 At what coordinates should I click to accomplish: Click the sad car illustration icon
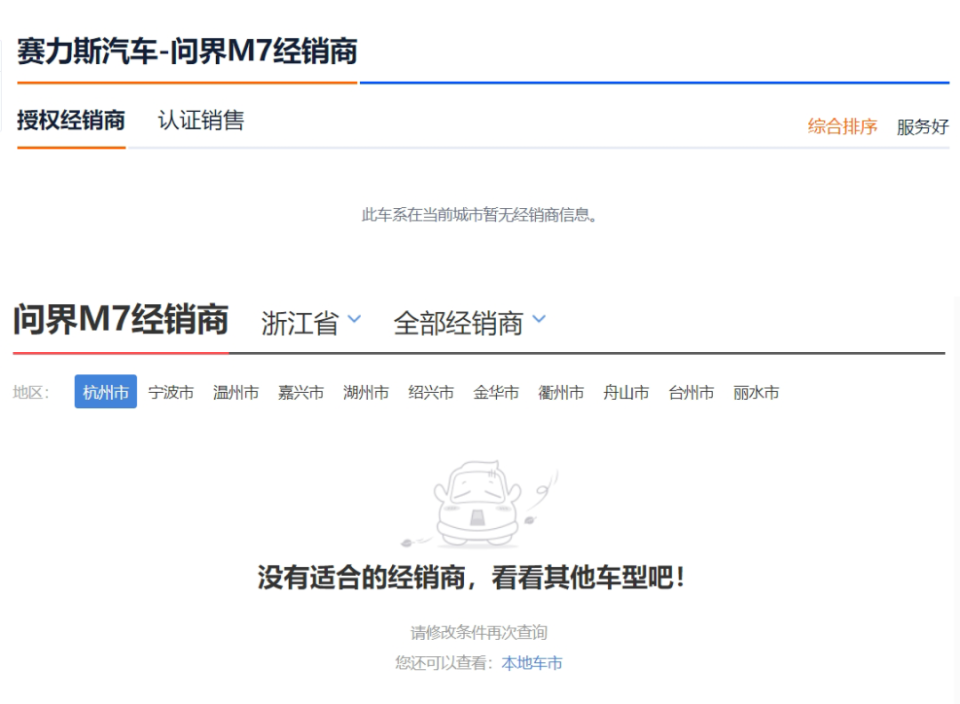click(x=478, y=505)
